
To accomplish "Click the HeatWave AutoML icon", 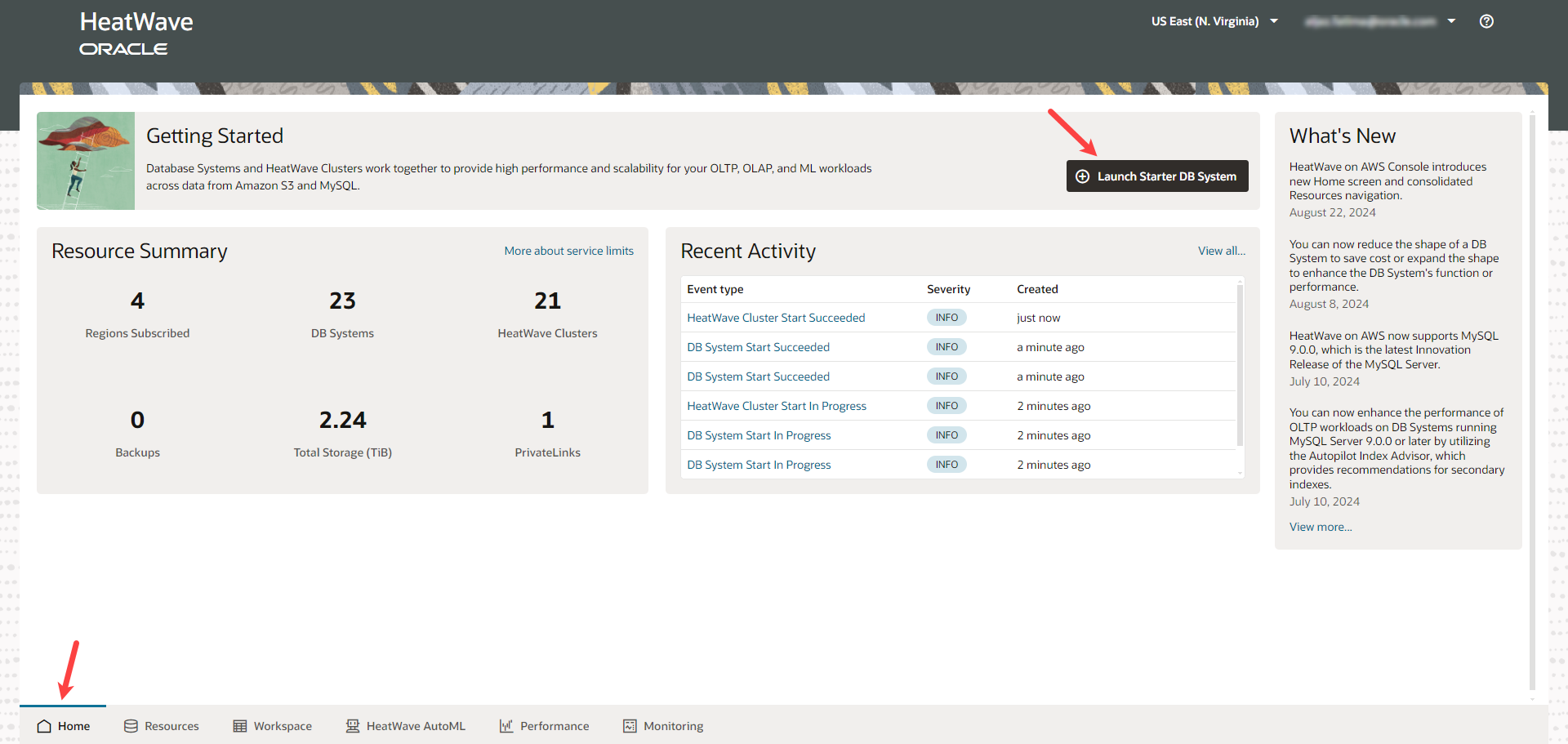I will (353, 726).
